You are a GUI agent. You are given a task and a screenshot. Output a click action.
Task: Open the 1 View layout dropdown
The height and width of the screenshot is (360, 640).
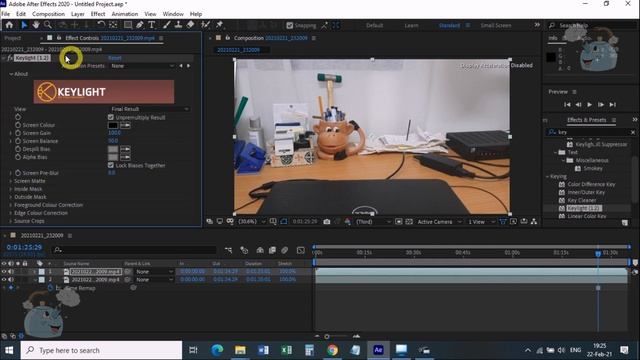tap(481, 222)
